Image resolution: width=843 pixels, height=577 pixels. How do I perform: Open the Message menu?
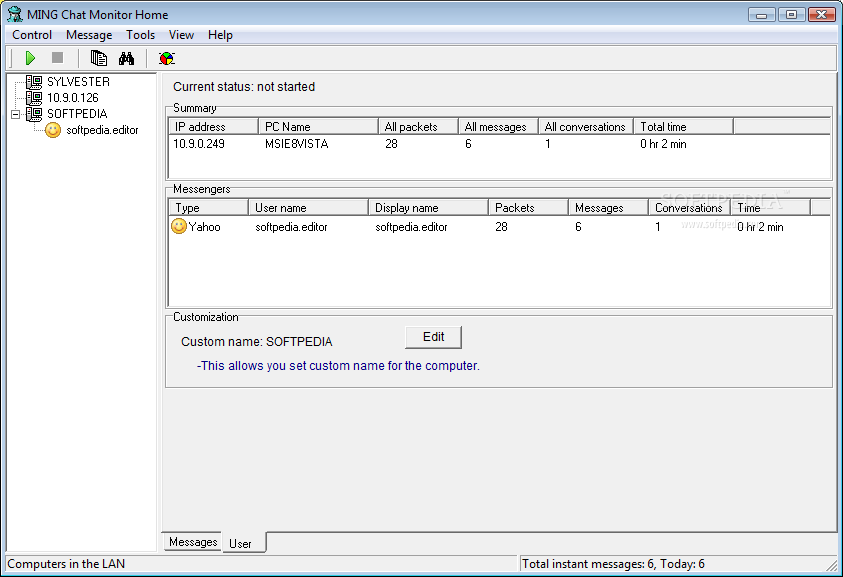click(89, 35)
